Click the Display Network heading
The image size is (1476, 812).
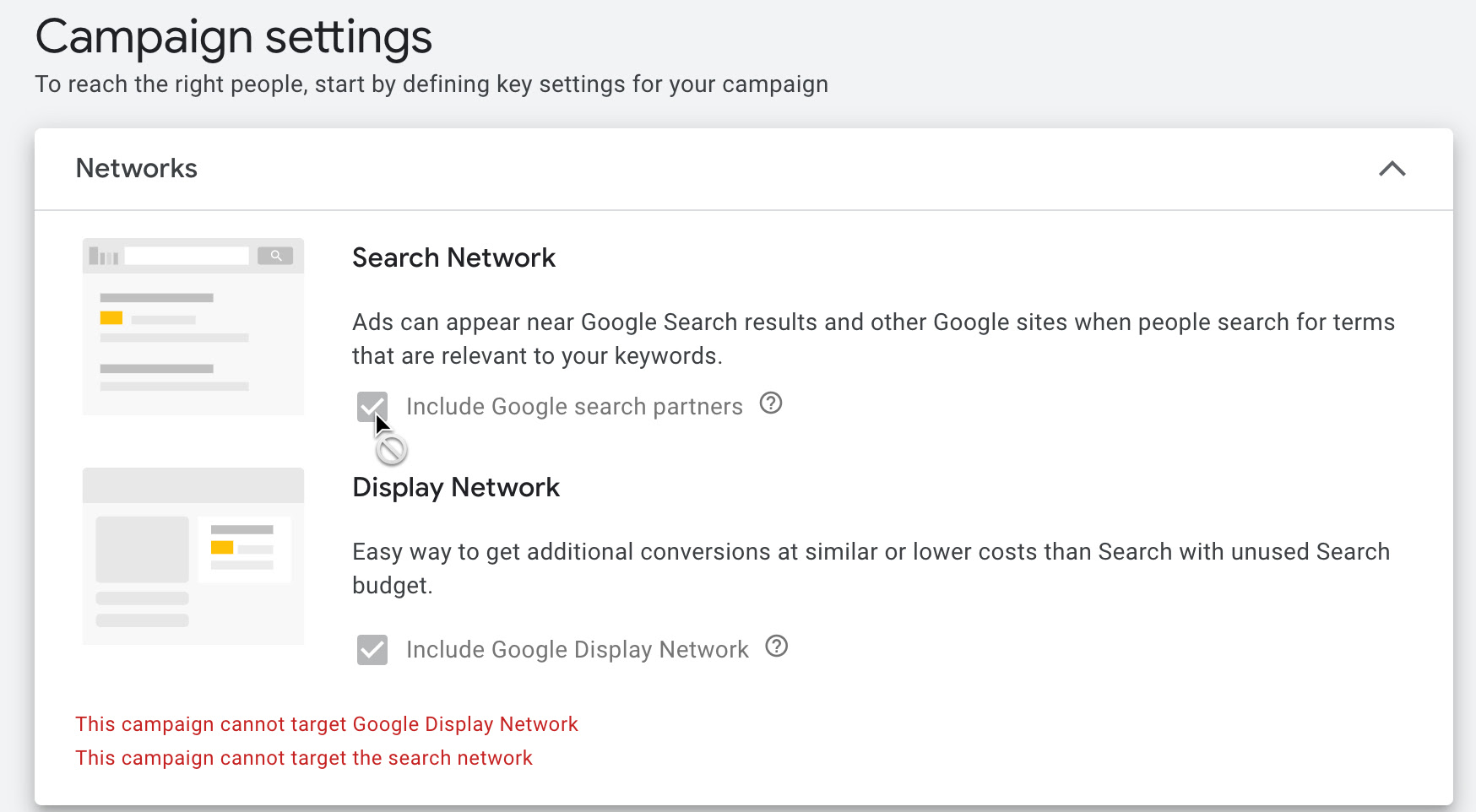pyautogui.click(x=456, y=487)
